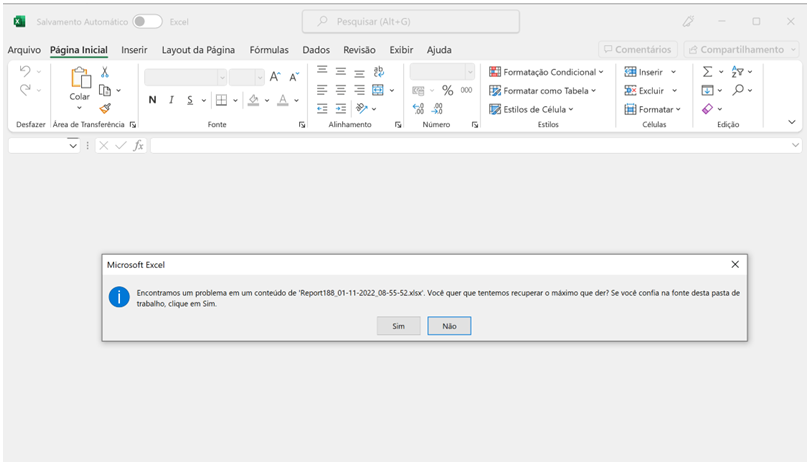Click Sim in the recovery dialog
This screenshot has width=810, height=462.
tap(398, 326)
